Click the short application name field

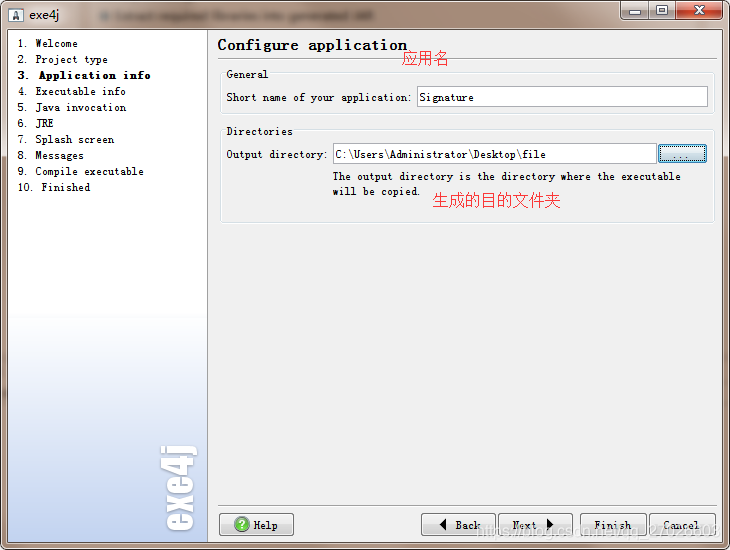point(562,97)
